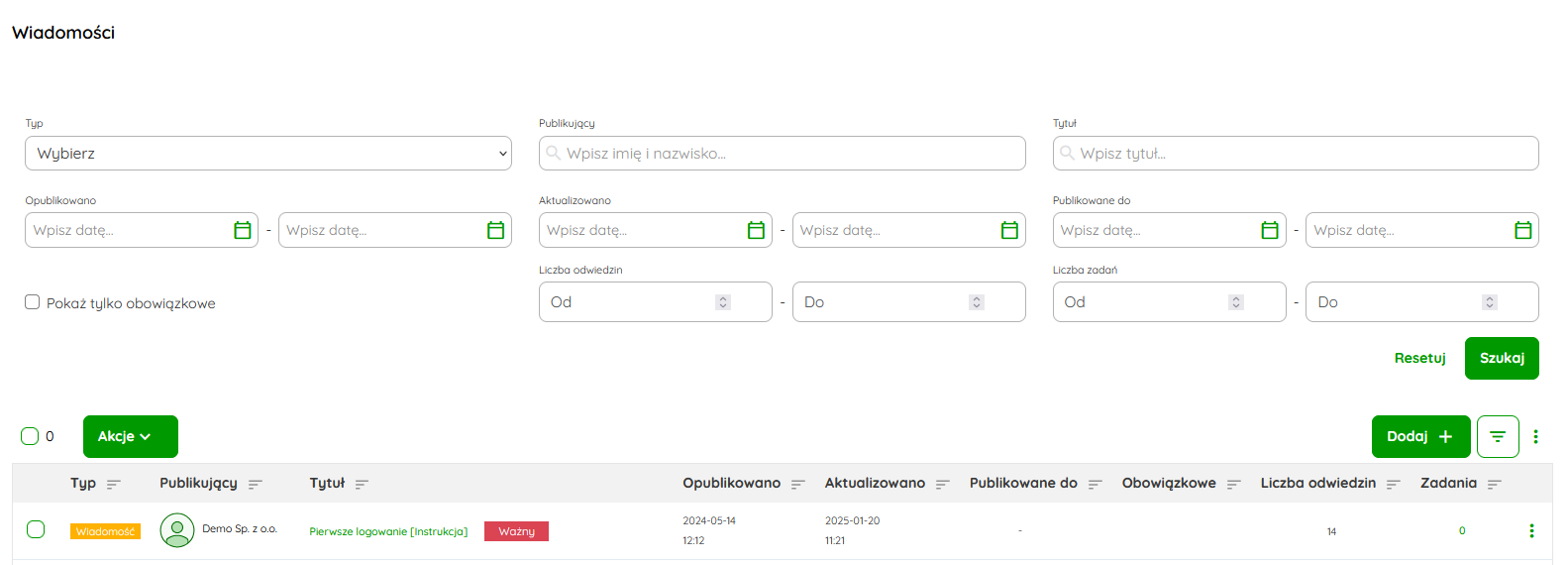Open the three-dot menu above the table
This screenshot has width=1568, height=565.
click(x=1535, y=436)
